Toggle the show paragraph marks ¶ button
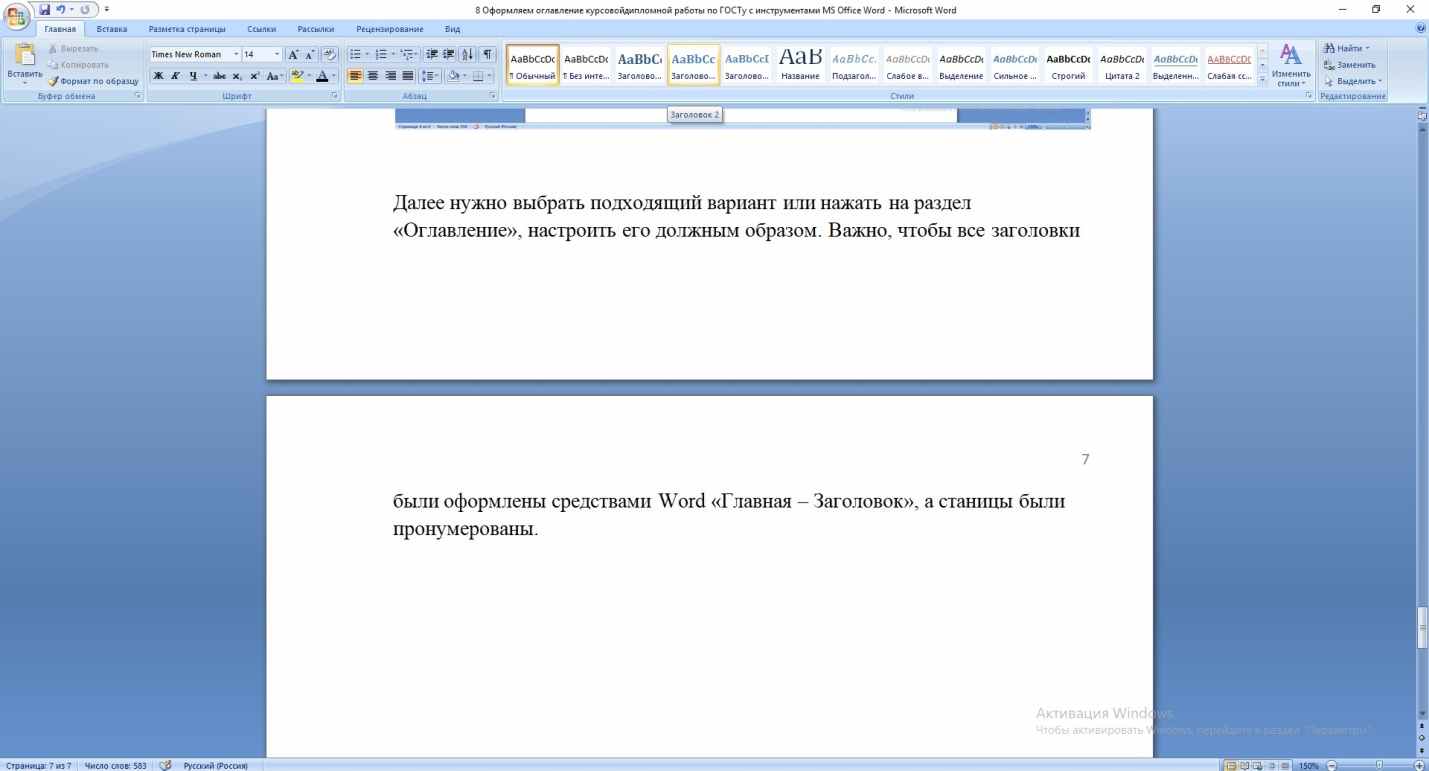 point(488,55)
